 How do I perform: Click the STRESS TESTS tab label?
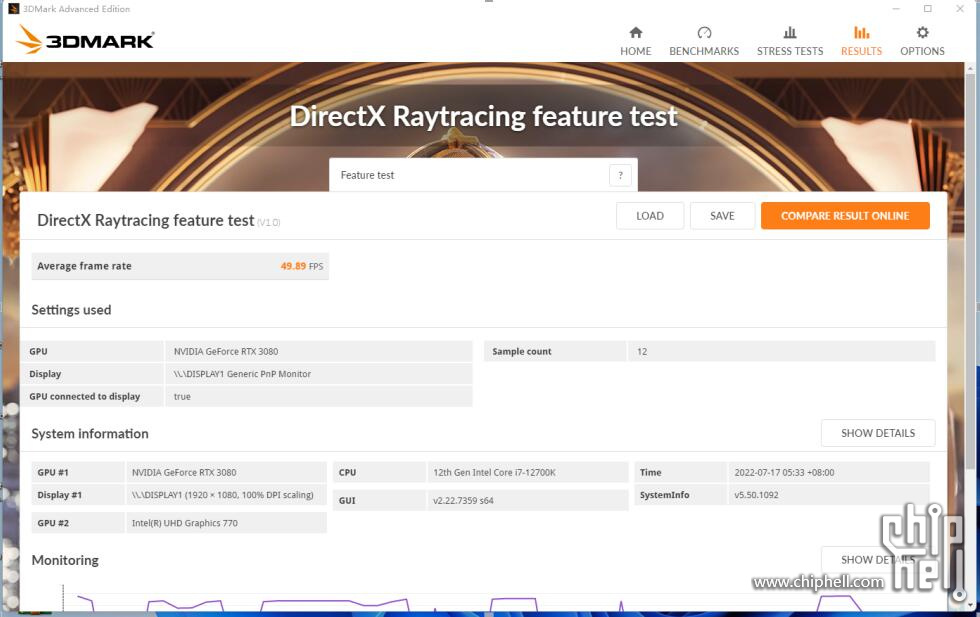(x=790, y=51)
